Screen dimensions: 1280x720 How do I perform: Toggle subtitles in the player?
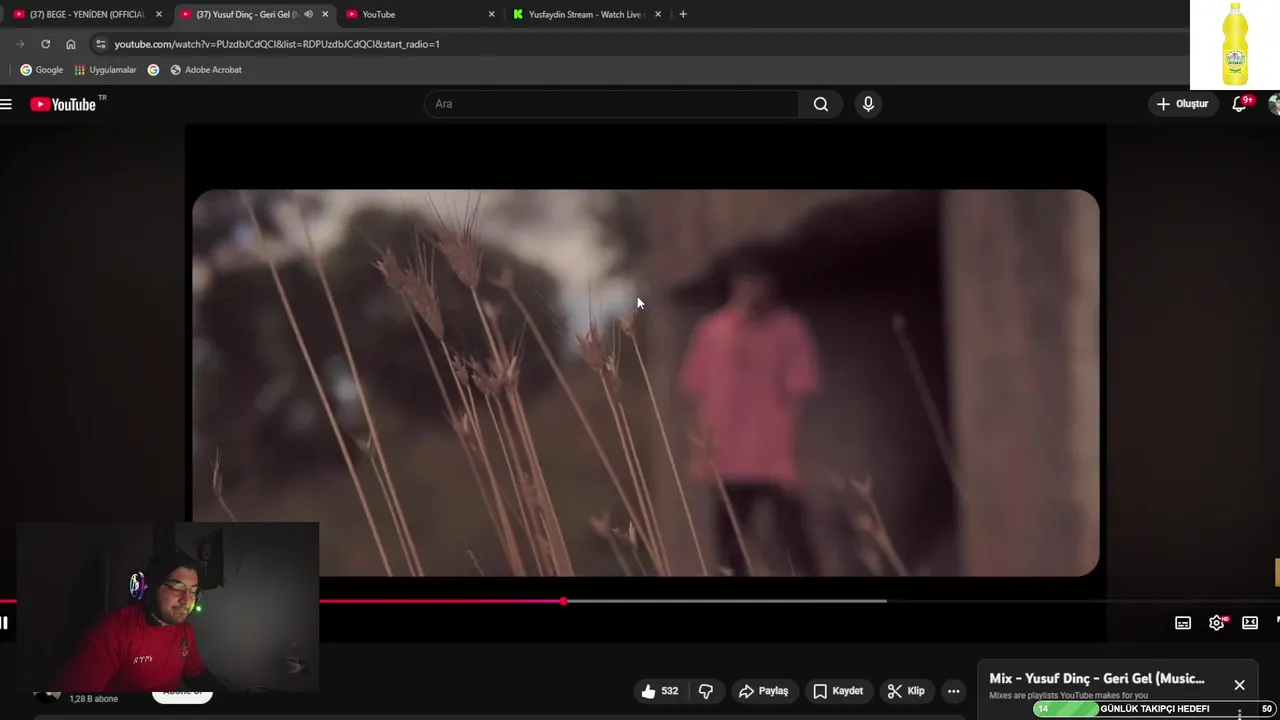1183,623
